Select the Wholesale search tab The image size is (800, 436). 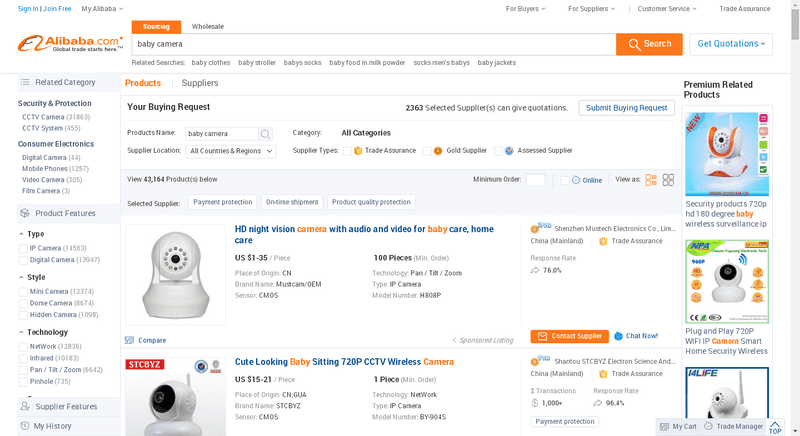pos(208,27)
